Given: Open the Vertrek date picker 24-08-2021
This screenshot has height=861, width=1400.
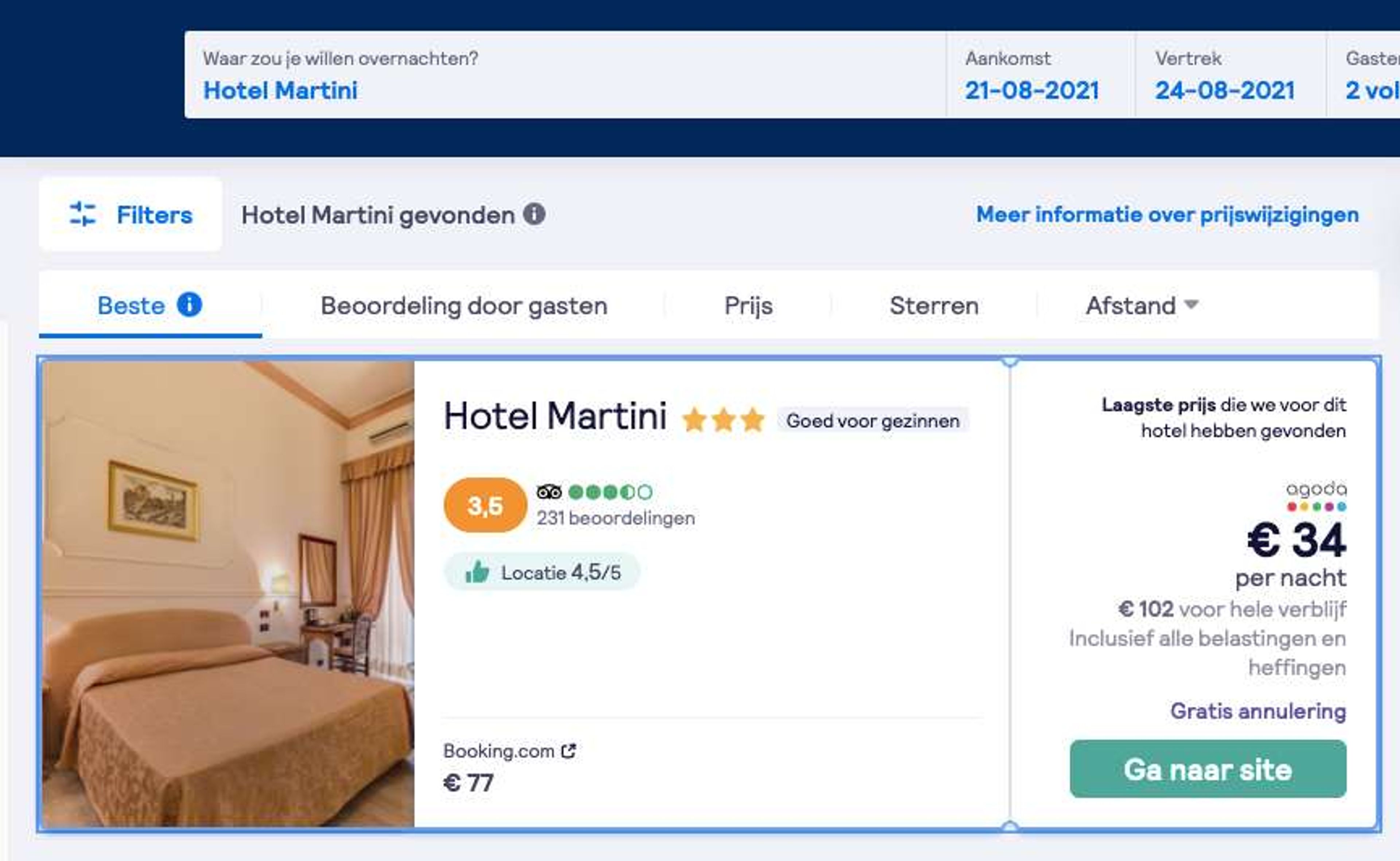Looking at the screenshot, I should pos(1230,75).
